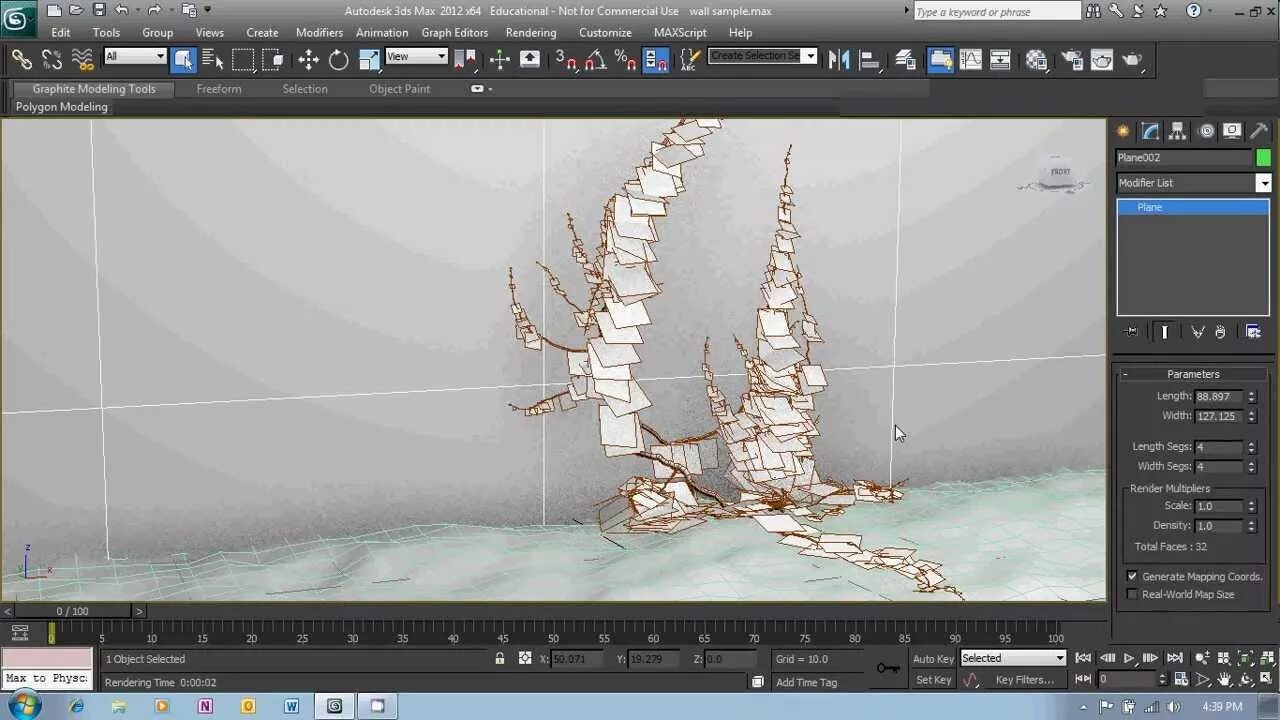This screenshot has width=1280, height=720.
Task: Open the Material Editor icon
Action: [x=1037, y=60]
